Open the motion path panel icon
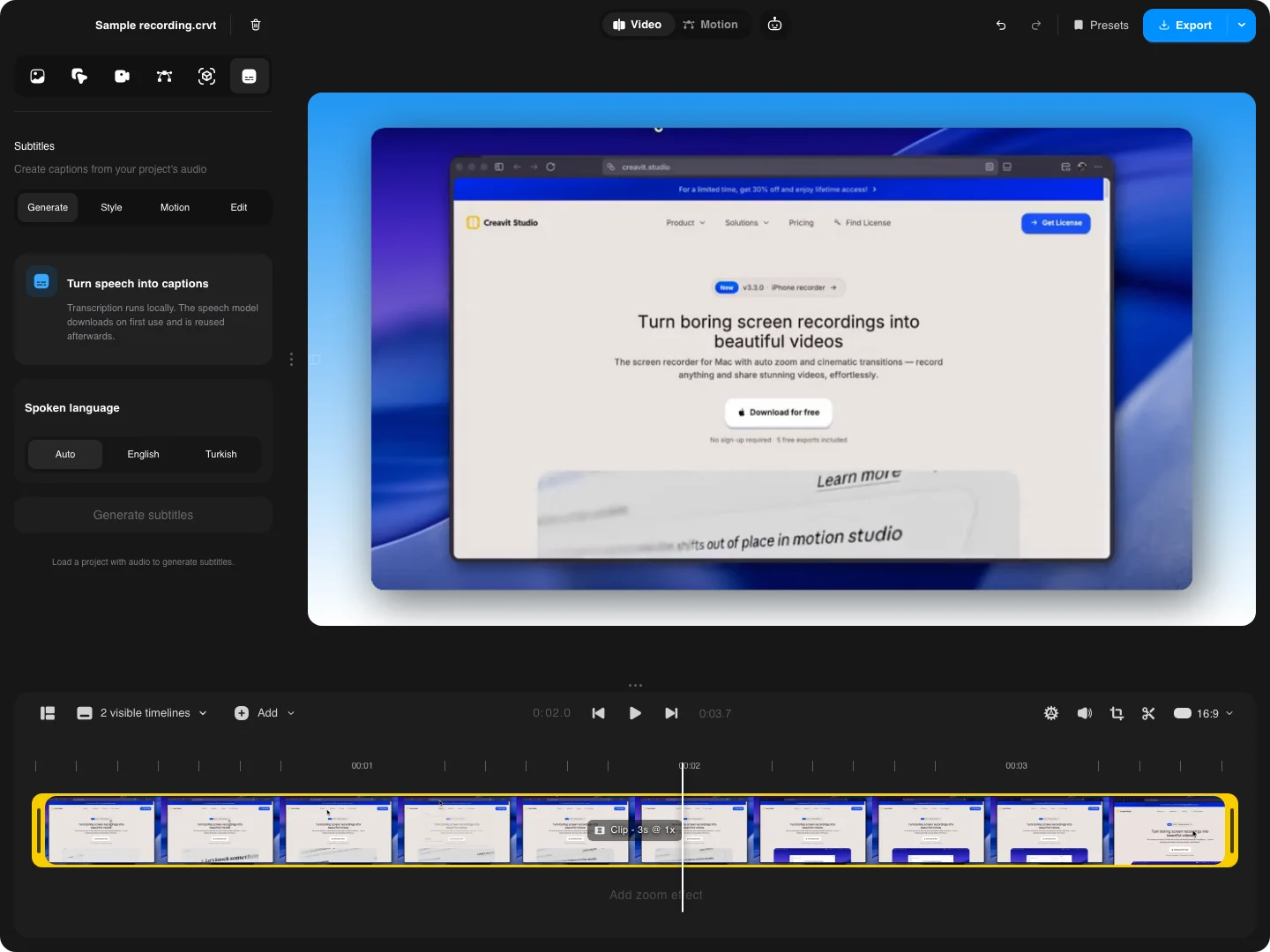Screen dimensions: 1270x952 (x=164, y=77)
